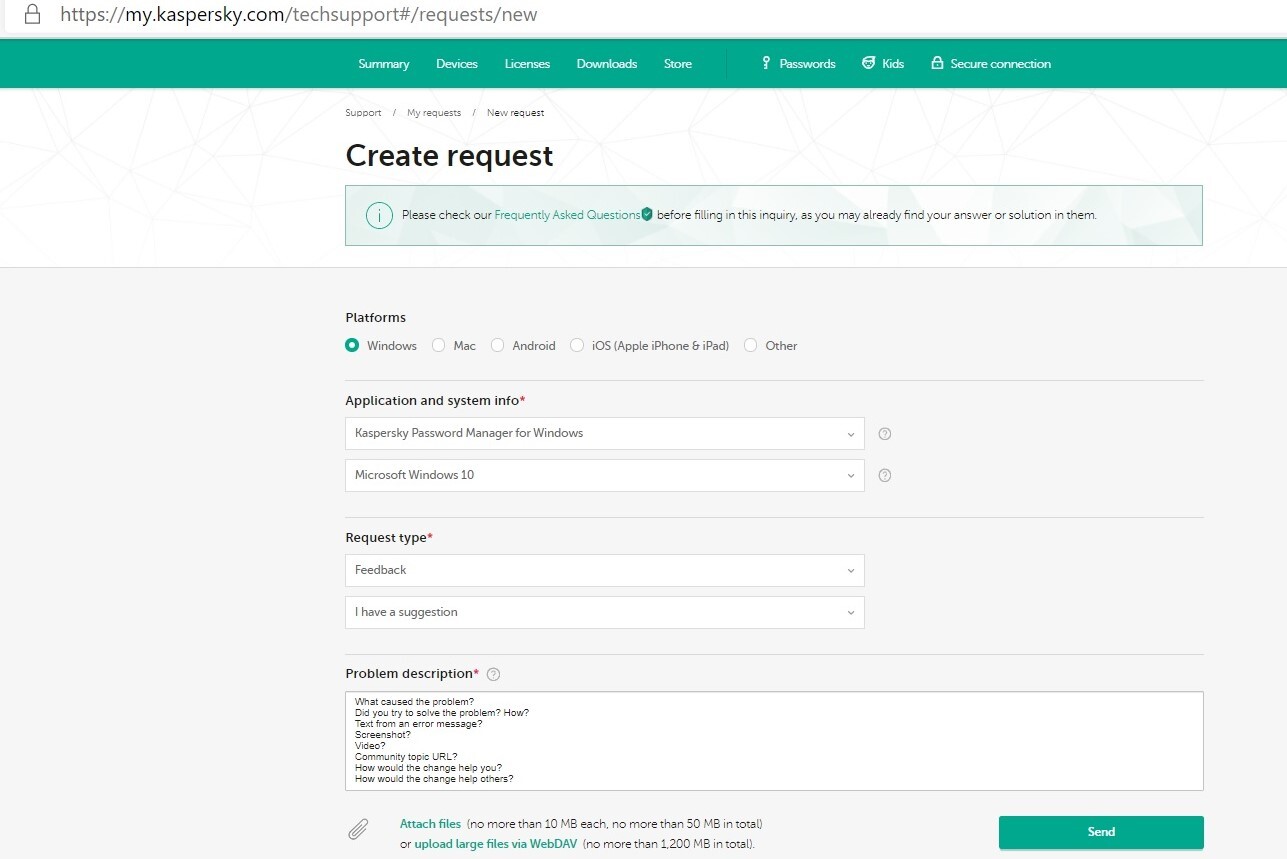Click the mask icon beside Kids
1287x859 pixels.
point(868,63)
